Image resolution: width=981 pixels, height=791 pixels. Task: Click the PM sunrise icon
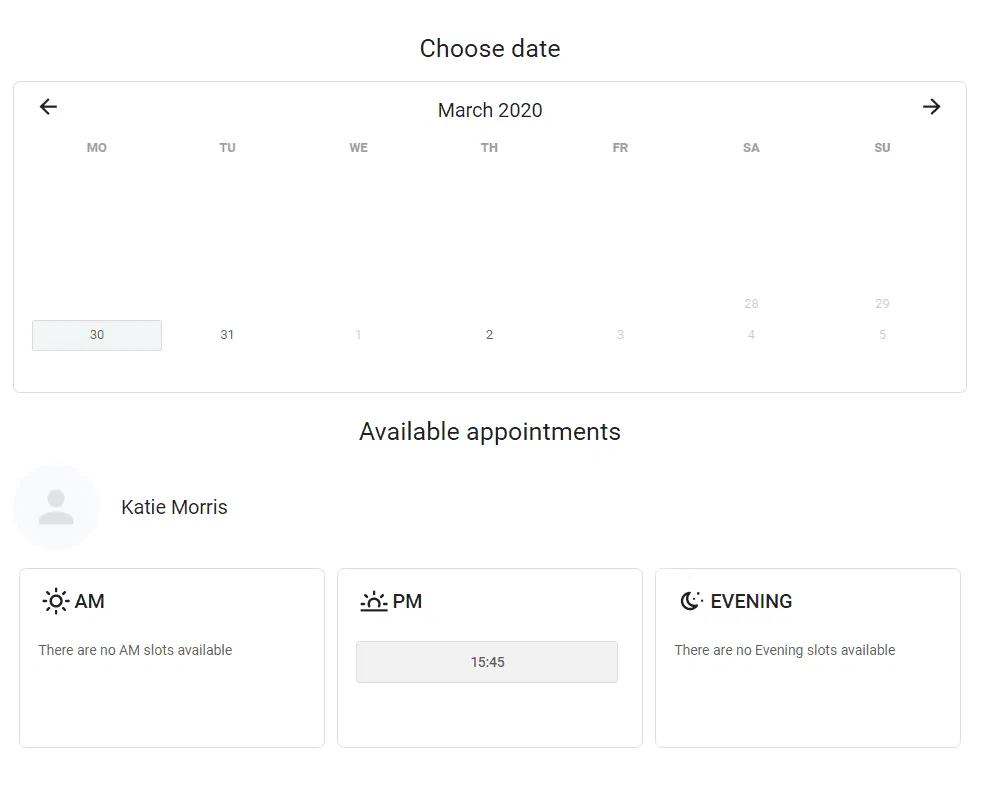click(x=373, y=601)
